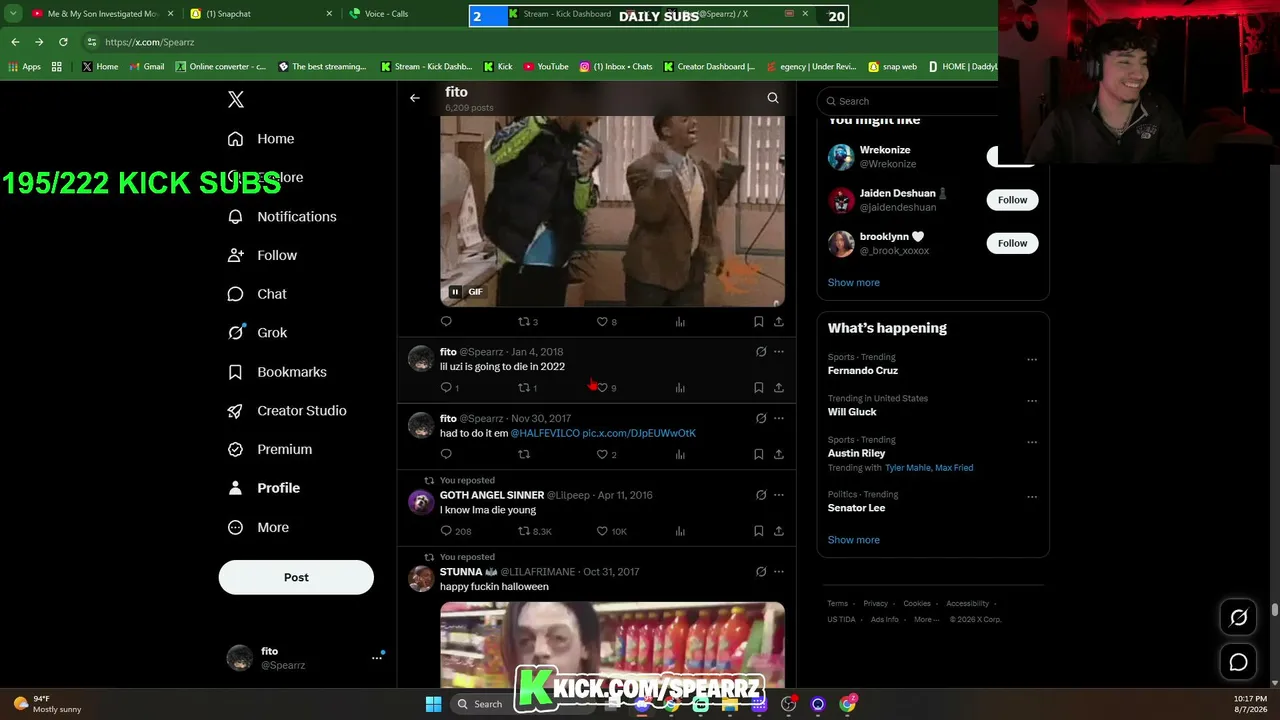Share the 'had to do it em' post
The height and width of the screenshot is (720, 1280).
(779, 454)
